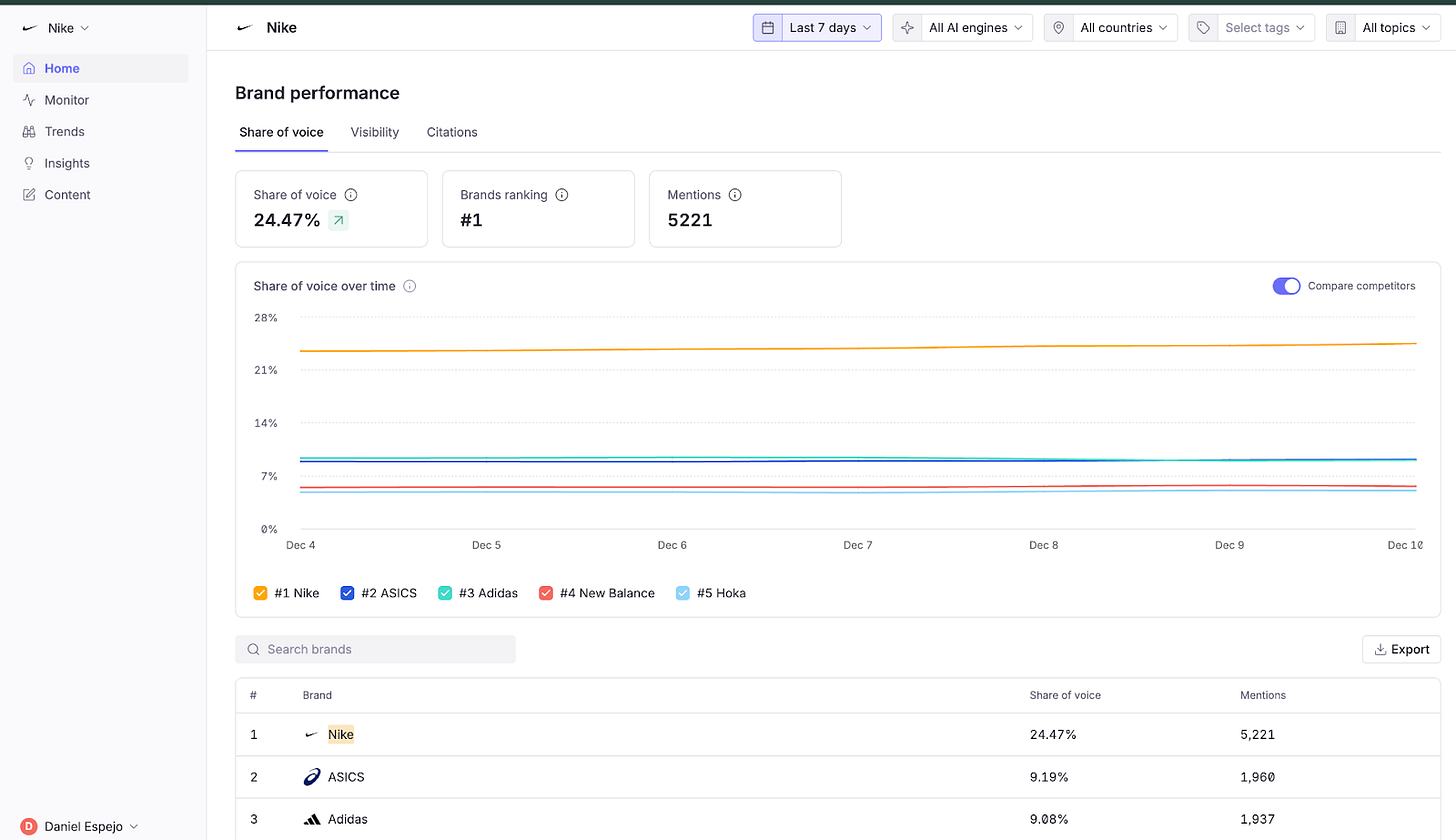Click the Mentions 5221 card
Screen dimensions: 1456x840
(x=745, y=208)
